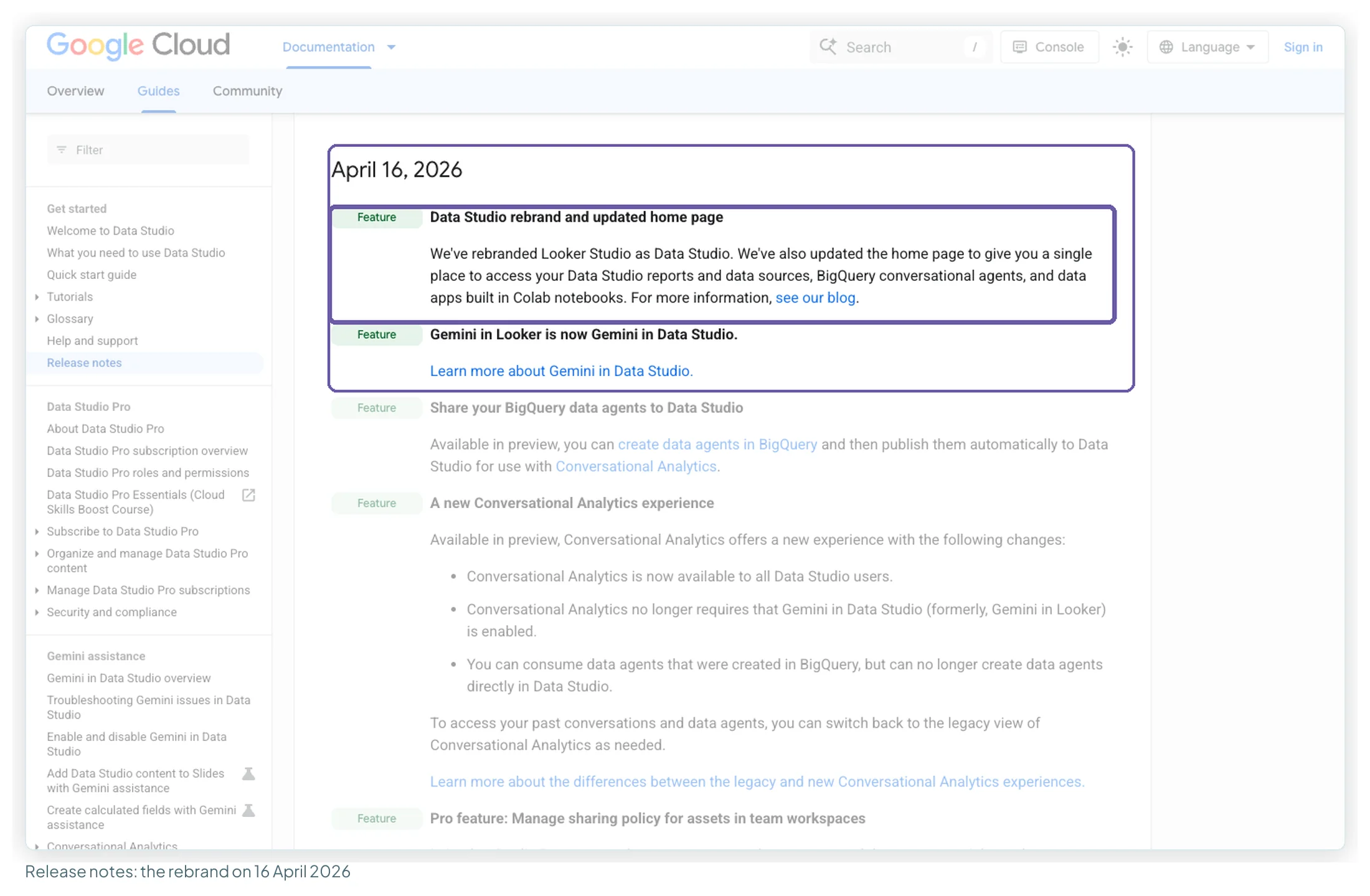Open create data agents in BigQuery link
The image size is (1370, 896).
click(717, 445)
